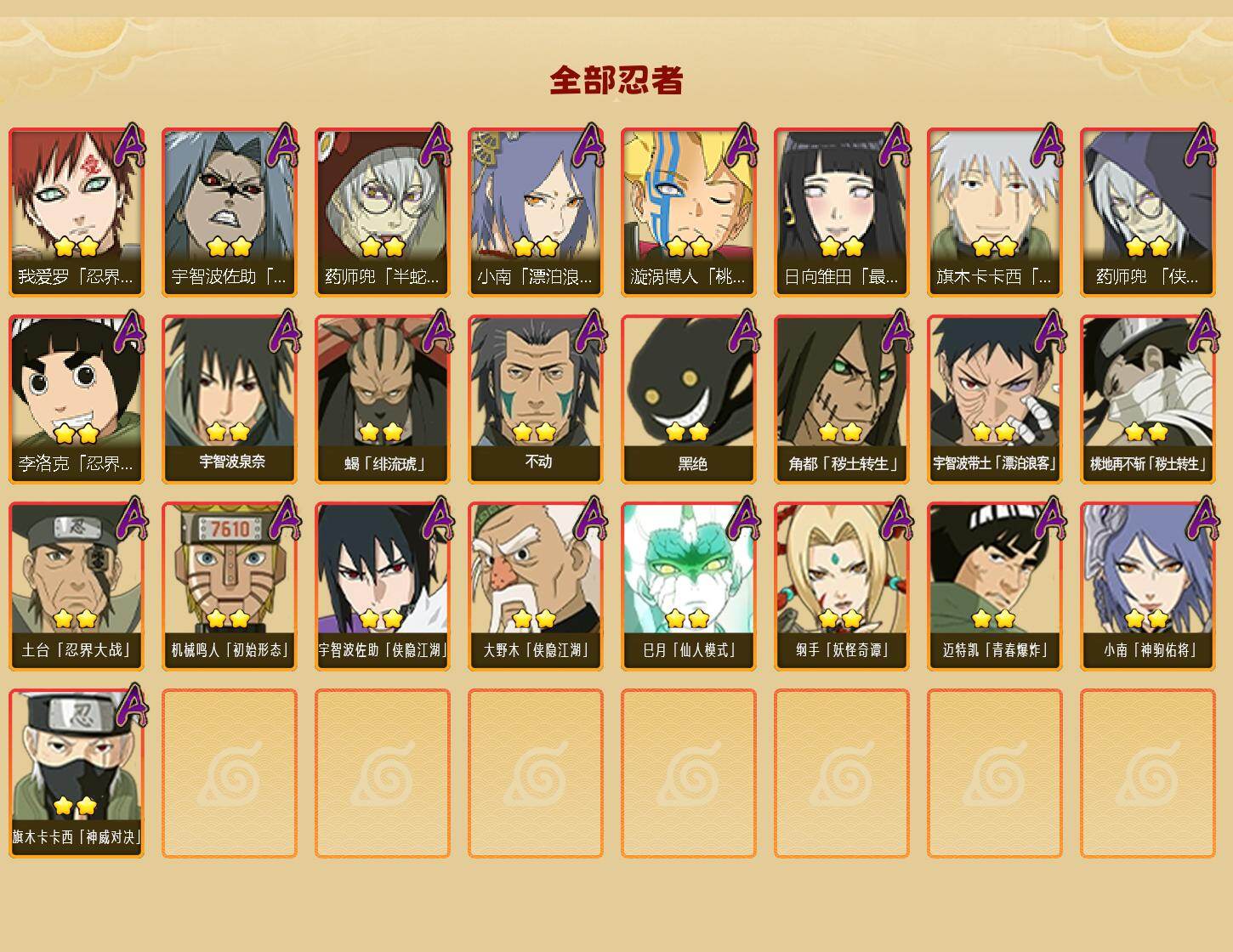
Task: Pick 旗木卡卡西「神威对决」 card
Action: tap(76, 773)
